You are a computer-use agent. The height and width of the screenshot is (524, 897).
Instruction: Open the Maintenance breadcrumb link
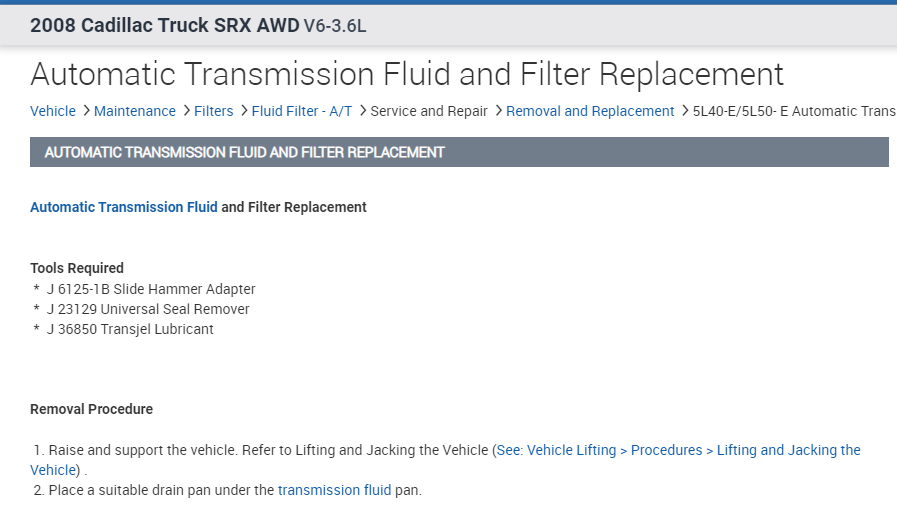(135, 111)
